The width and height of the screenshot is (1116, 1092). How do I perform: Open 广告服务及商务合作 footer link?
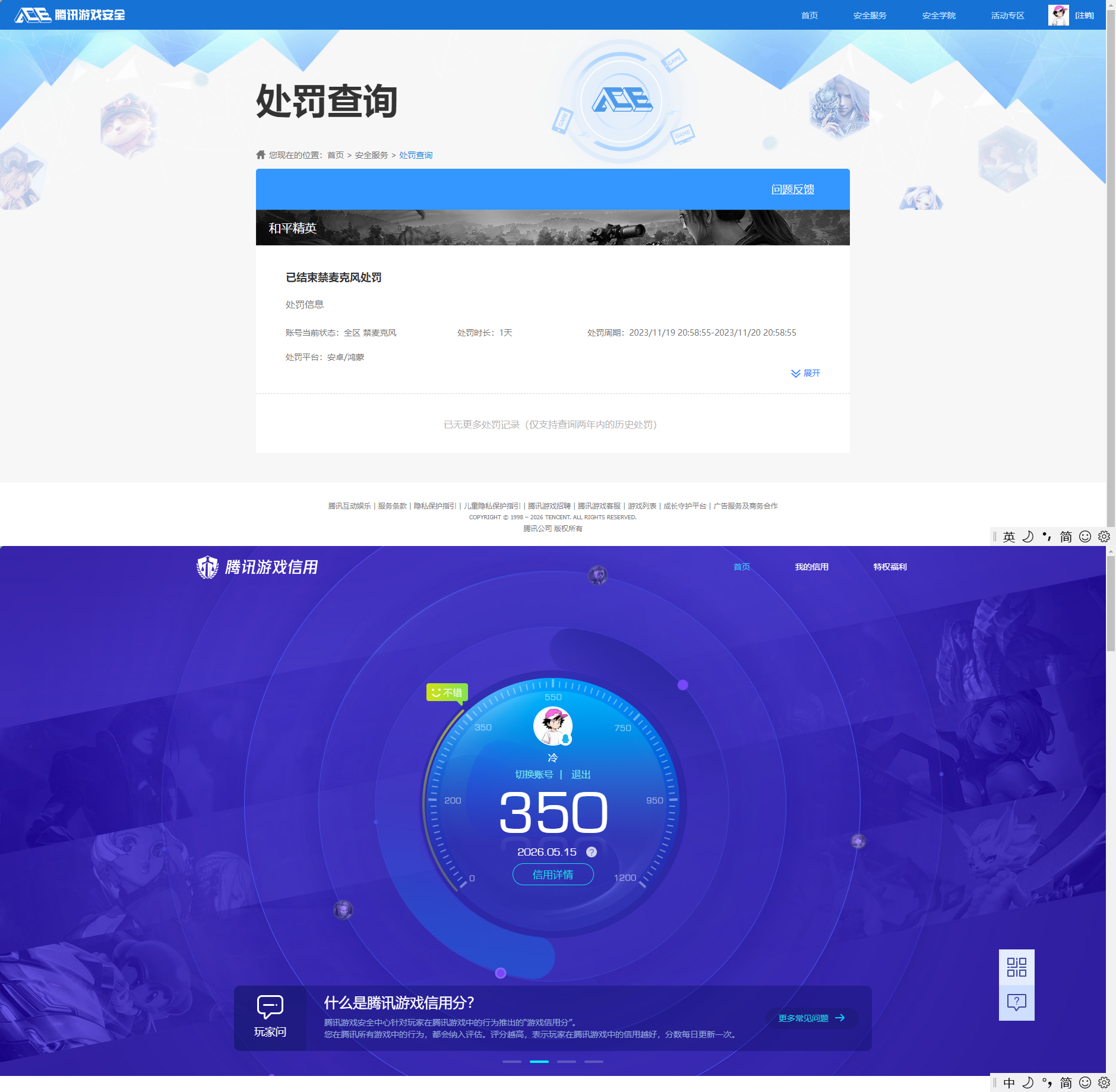point(745,506)
